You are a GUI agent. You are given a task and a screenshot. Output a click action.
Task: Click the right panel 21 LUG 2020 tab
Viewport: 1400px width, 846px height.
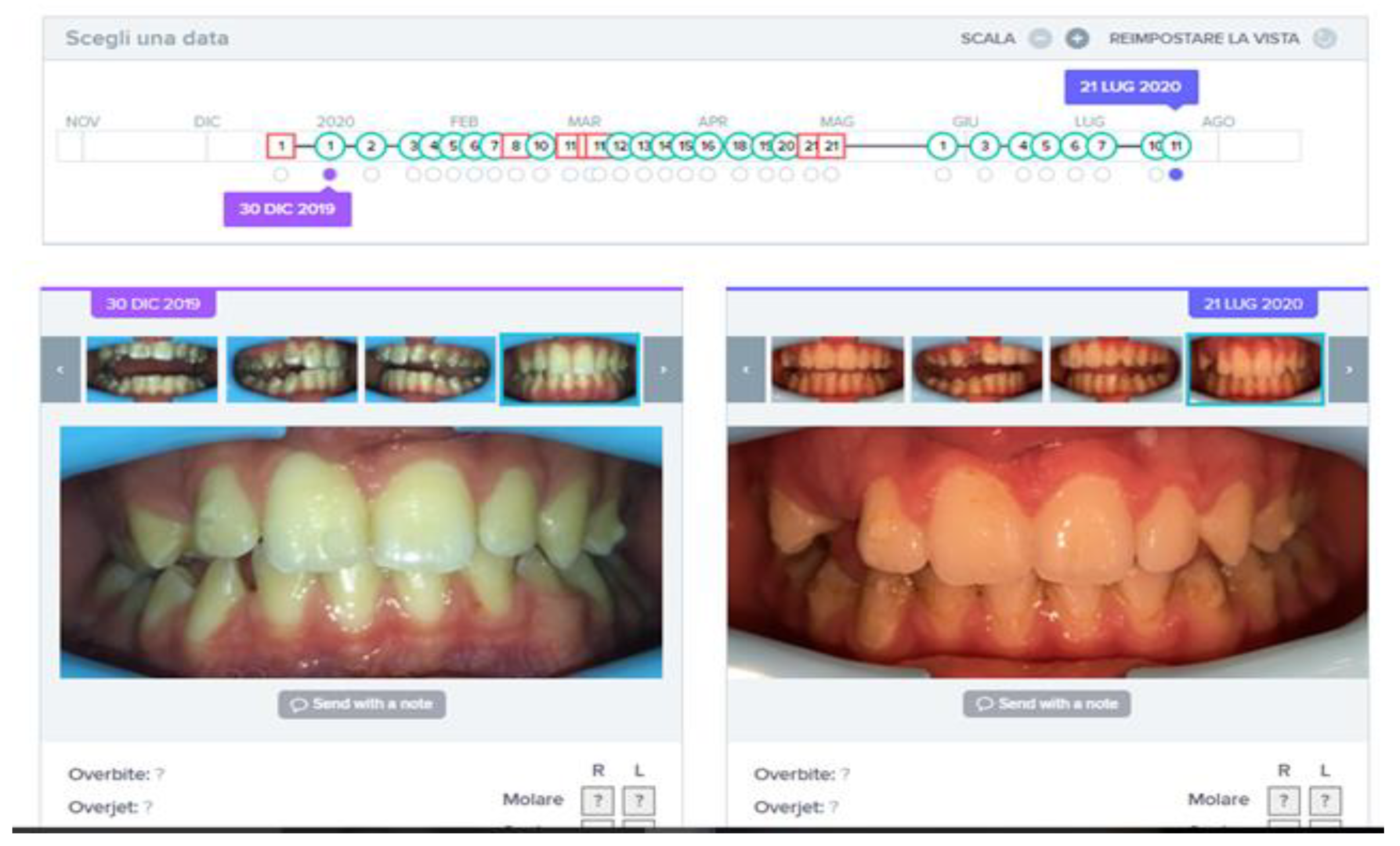tap(1253, 303)
